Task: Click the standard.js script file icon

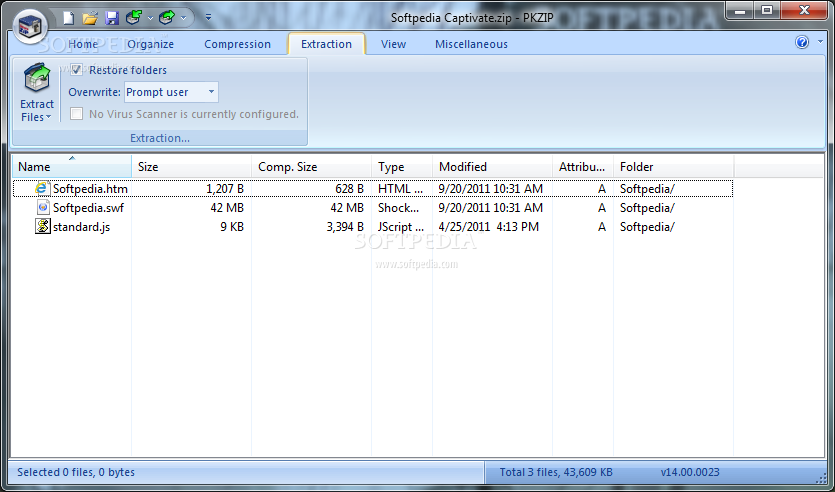Action: click(x=43, y=227)
